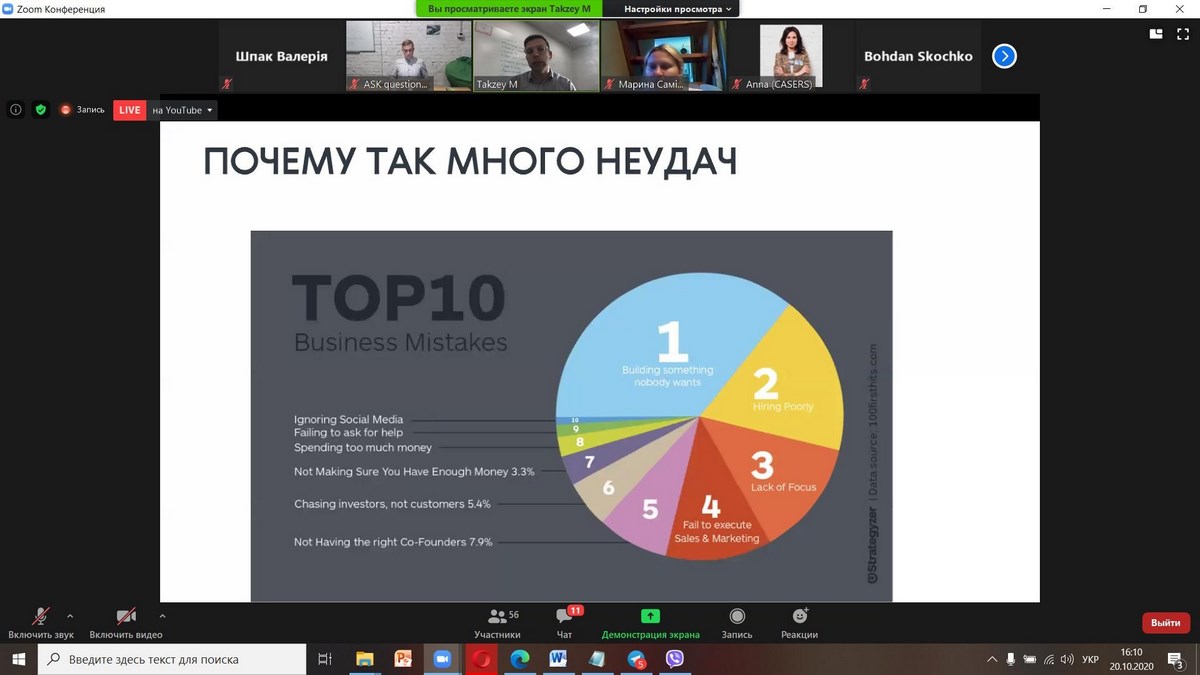The image size is (1200, 675).
Task: Click the meeting info icon
Action: point(16,110)
